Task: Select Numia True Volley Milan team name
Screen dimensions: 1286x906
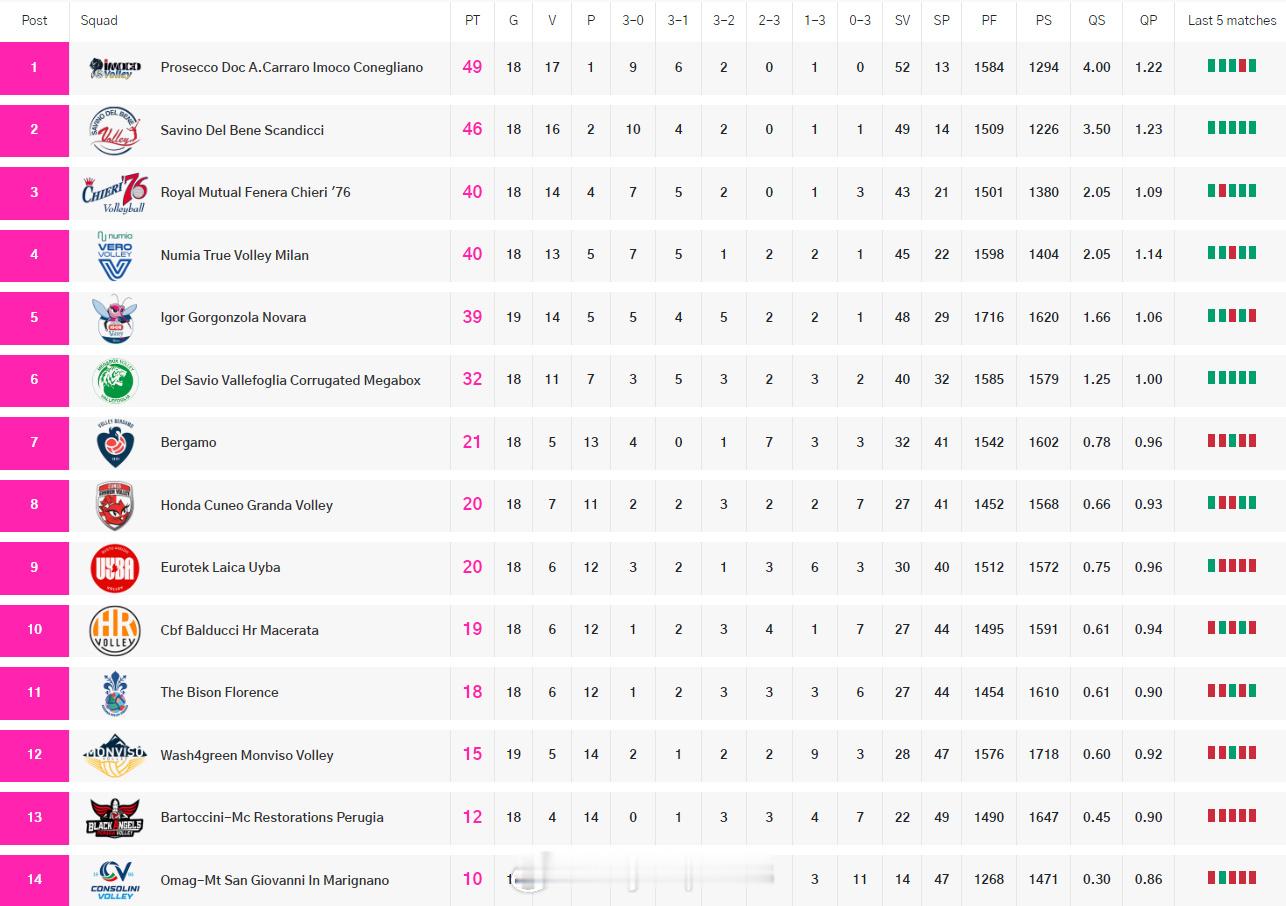Action: tap(235, 255)
